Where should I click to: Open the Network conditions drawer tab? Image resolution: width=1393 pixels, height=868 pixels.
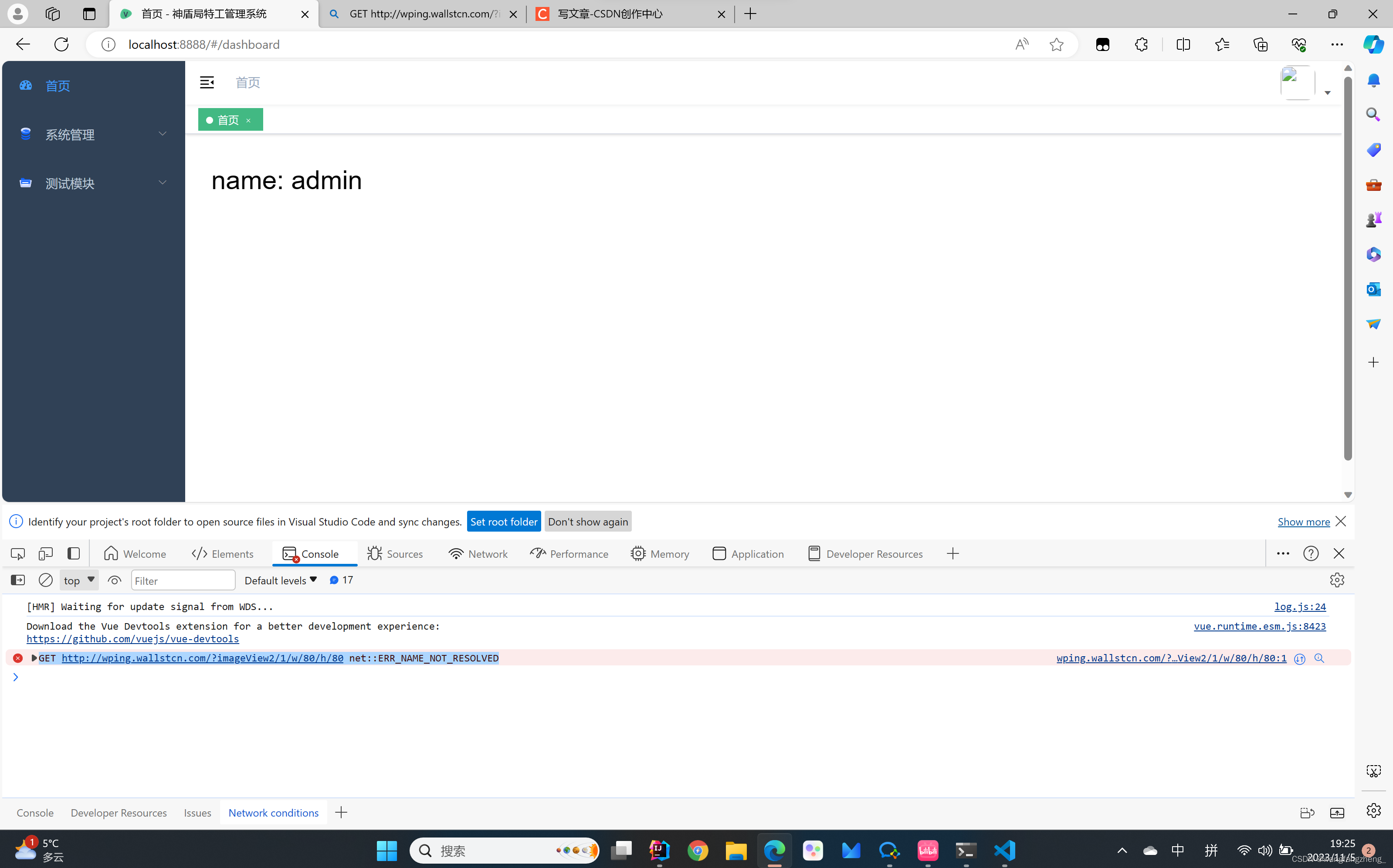273,812
